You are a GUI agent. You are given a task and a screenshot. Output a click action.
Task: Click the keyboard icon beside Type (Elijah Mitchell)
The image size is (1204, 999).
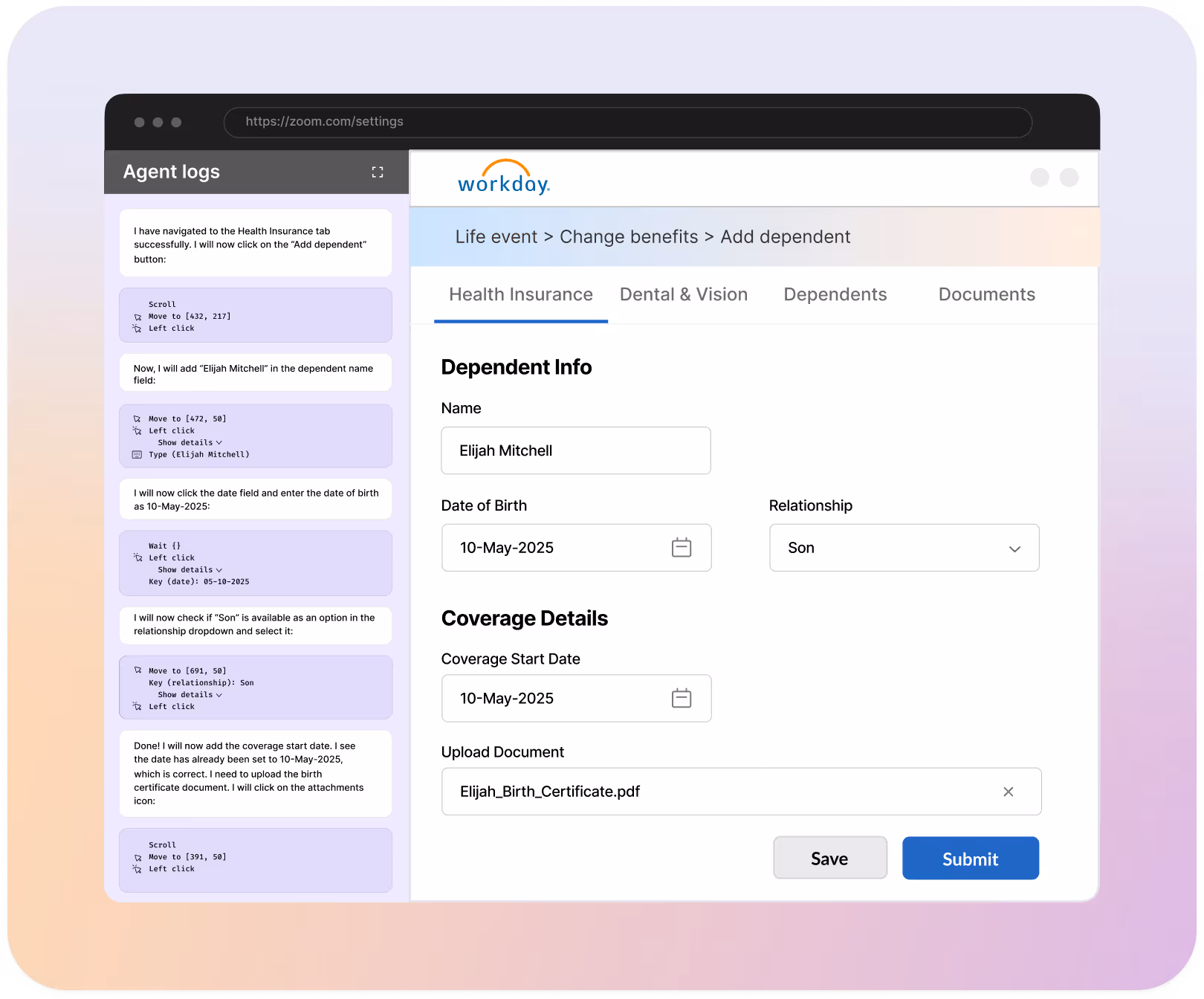coord(137,455)
